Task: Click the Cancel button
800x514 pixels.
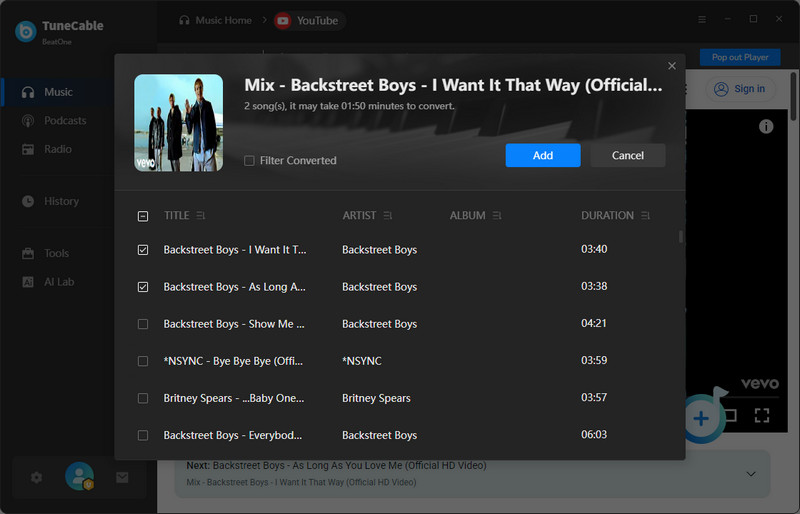Action: tap(627, 155)
